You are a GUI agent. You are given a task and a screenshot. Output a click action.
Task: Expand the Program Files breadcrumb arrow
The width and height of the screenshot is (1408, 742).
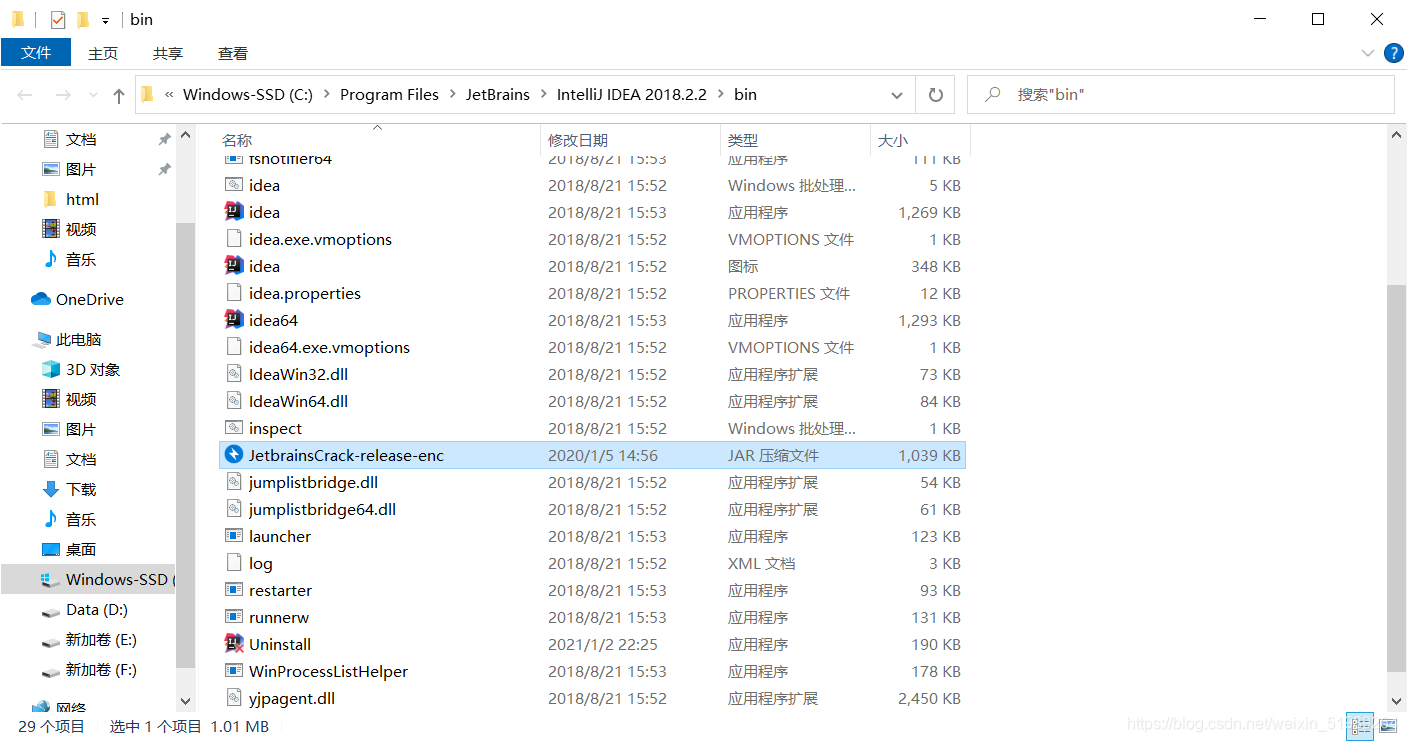(x=452, y=95)
